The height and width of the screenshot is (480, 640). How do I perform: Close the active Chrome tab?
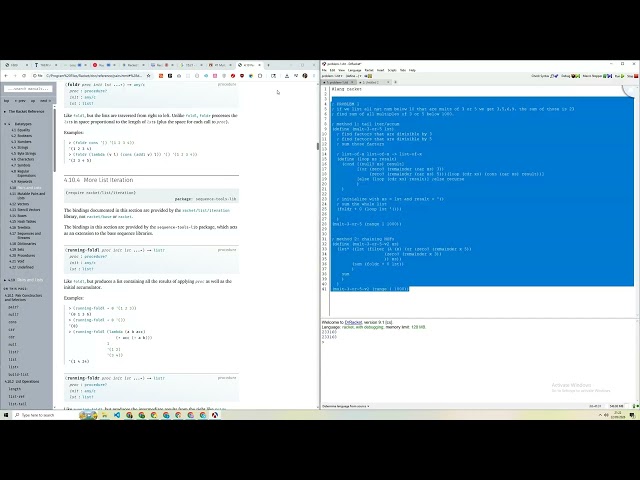coord(259,65)
